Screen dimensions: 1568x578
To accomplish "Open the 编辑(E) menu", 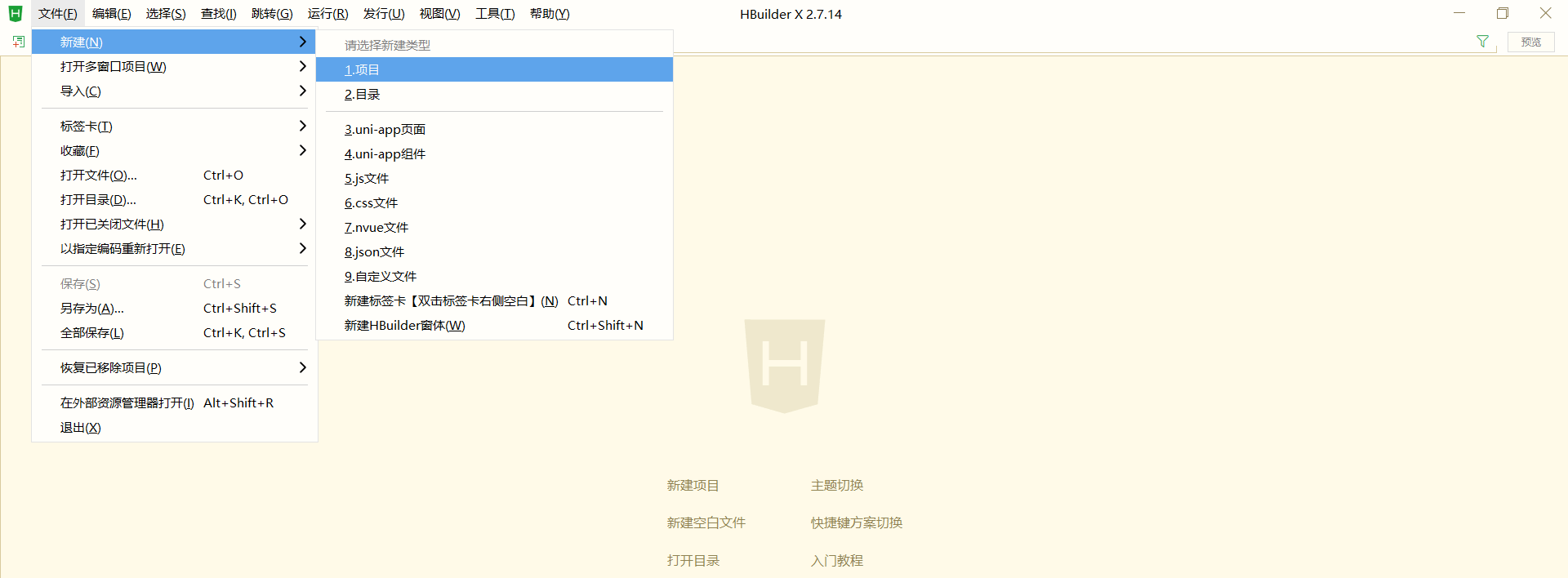I will pyautogui.click(x=111, y=14).
